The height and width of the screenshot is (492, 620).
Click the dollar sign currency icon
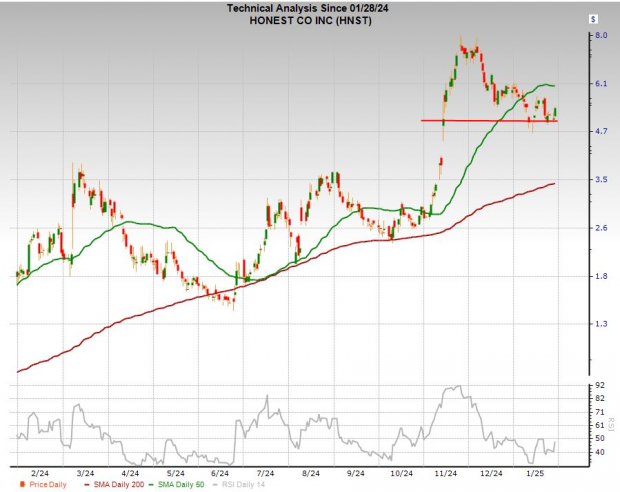(593, 19)
